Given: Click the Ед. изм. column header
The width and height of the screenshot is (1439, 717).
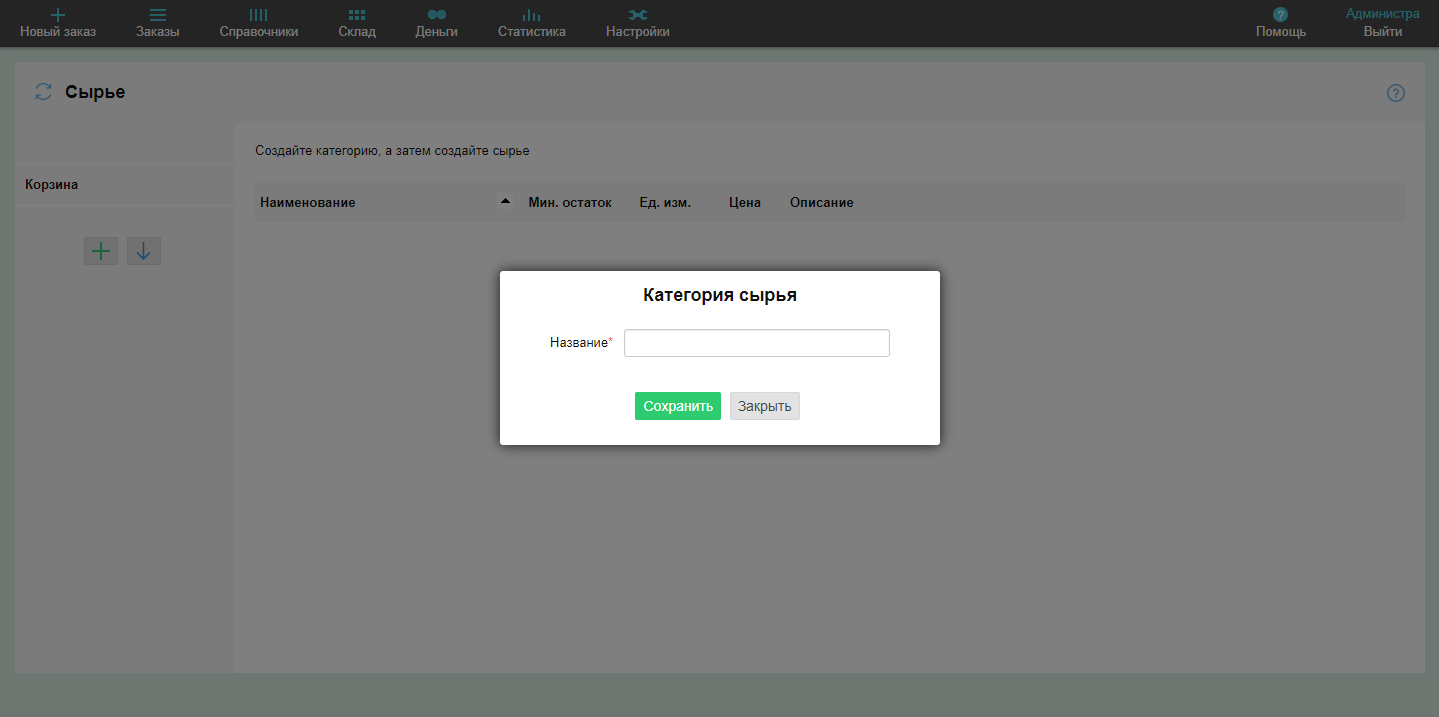Looking at the screenshot, I should (x=665, y=202).
